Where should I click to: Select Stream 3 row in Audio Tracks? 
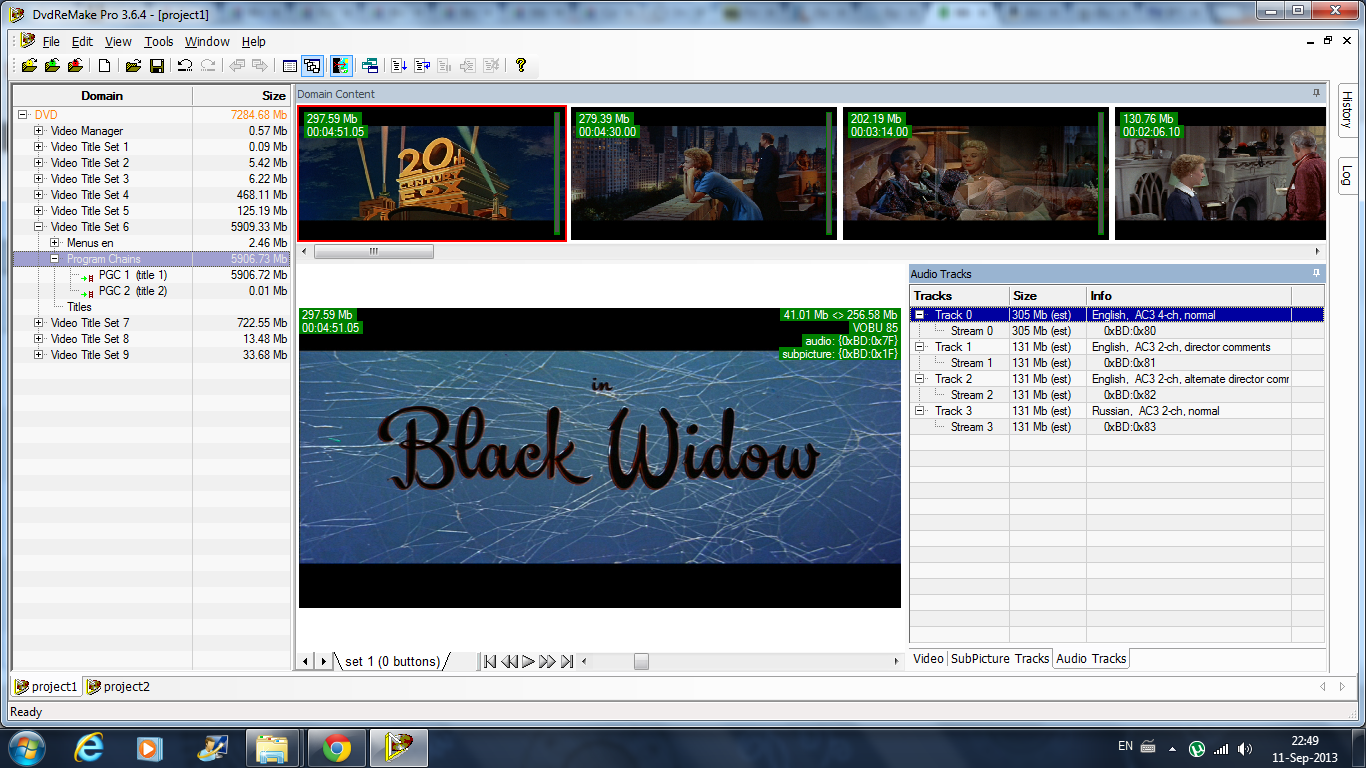1117,427
